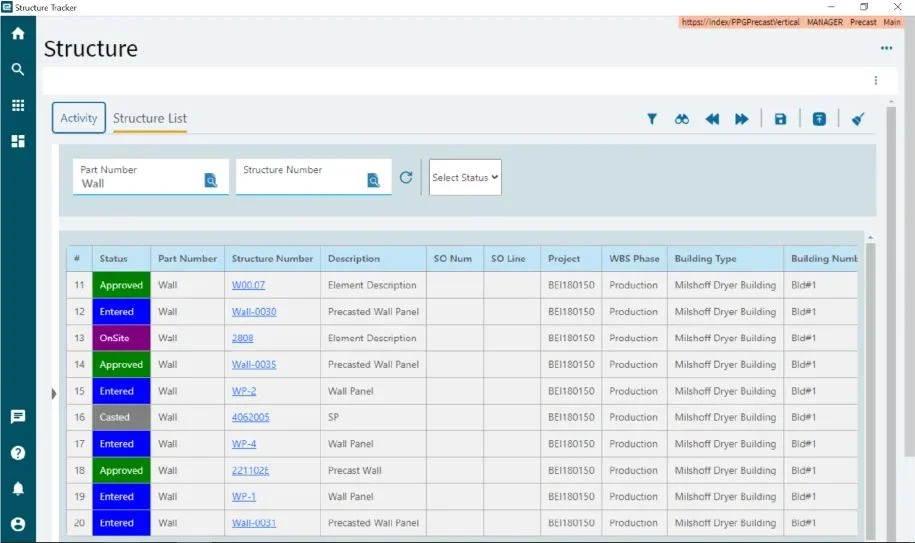Click the binoculars find icon
The height and width of the screenshot is (543, 915).
pyautogui.click(x=682, y=119)
